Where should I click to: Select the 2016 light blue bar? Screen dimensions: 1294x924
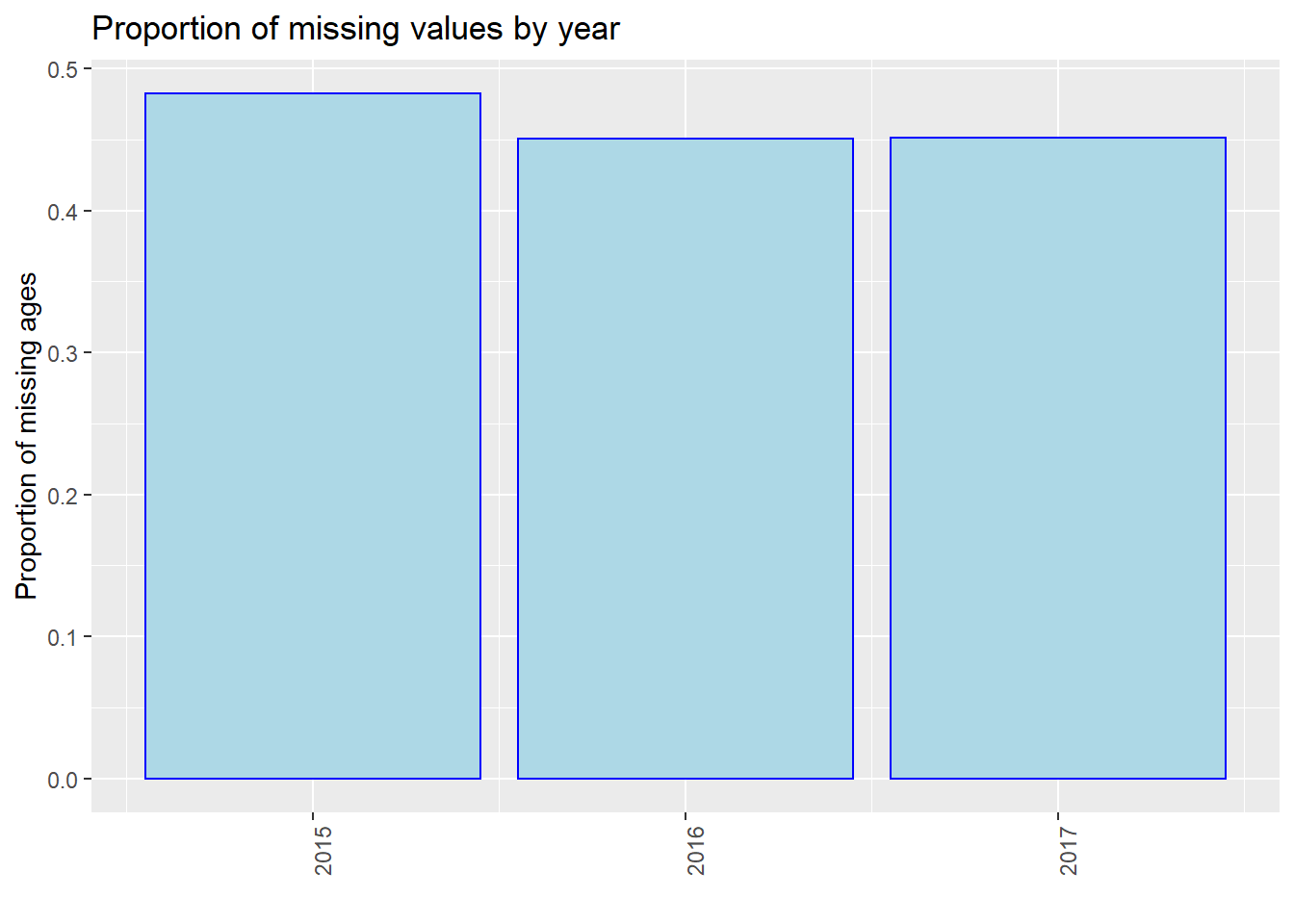[x=686, y=458]
